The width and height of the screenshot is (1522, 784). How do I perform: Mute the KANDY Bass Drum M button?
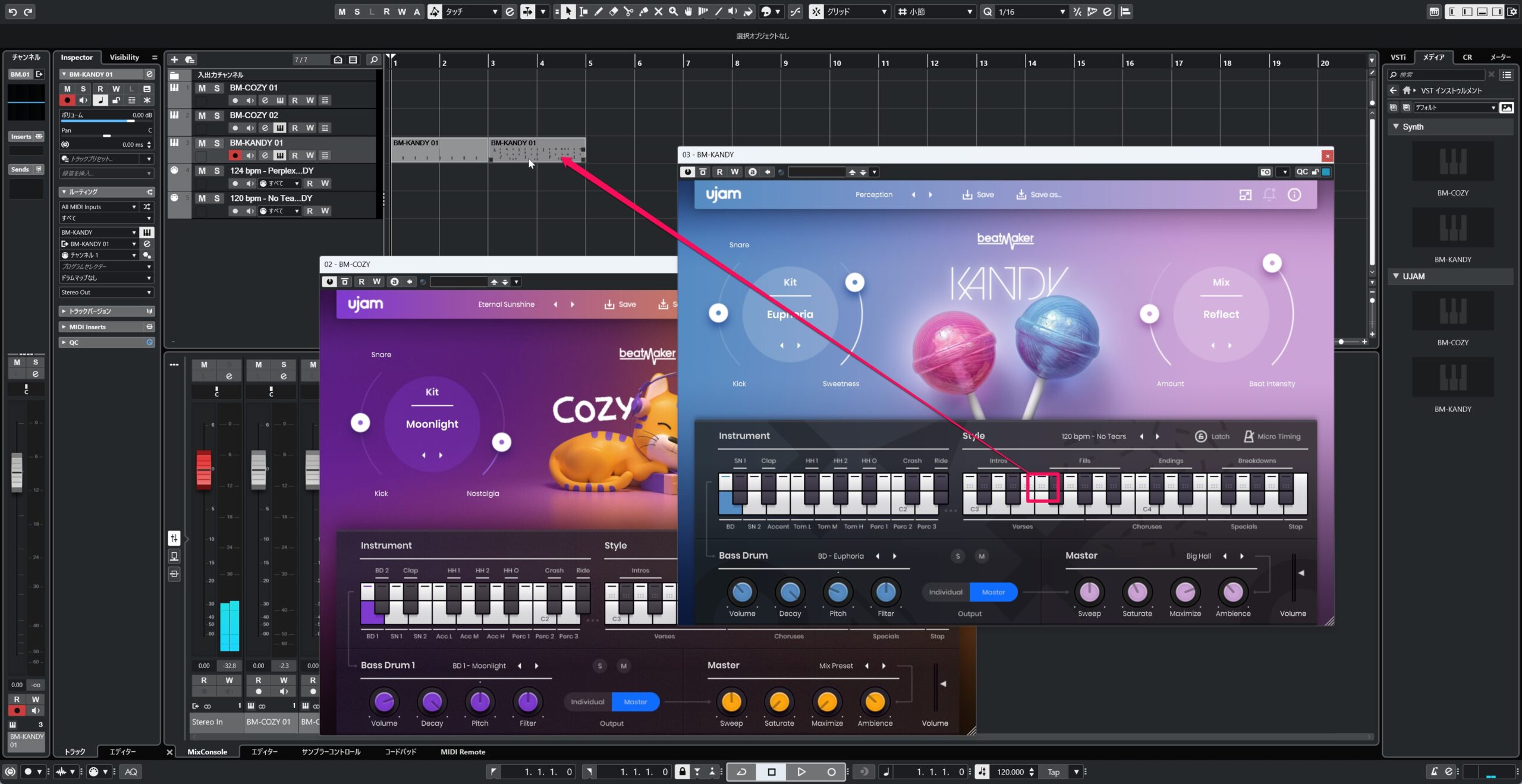click(x=982, y=556)
